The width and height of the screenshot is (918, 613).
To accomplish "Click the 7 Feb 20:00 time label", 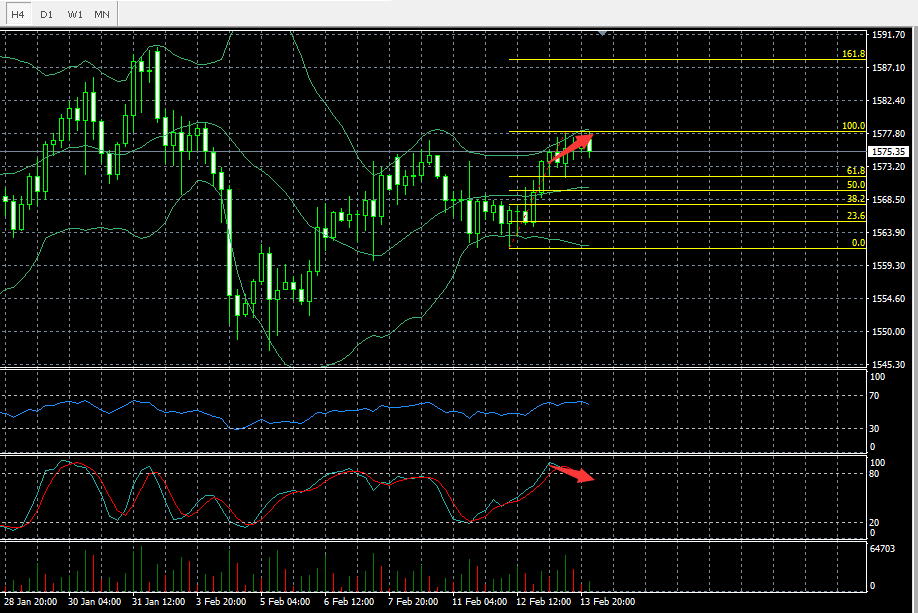I will point(413,602).
